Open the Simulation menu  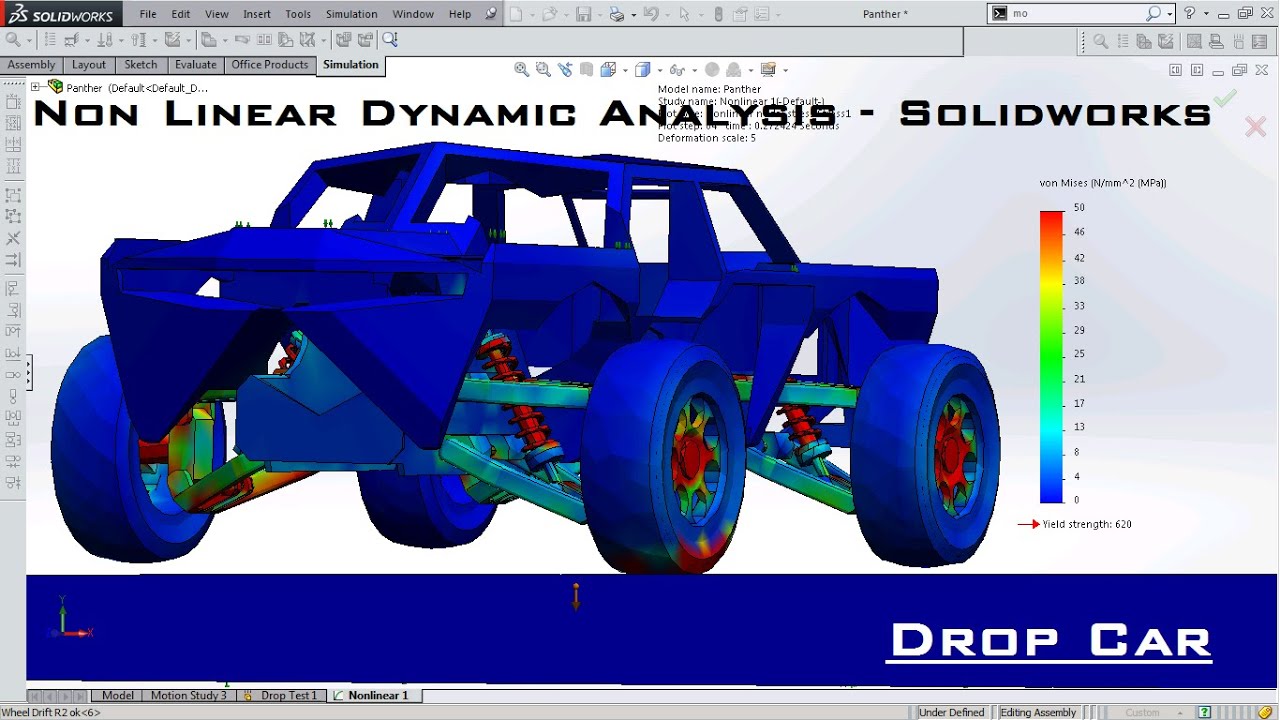click(x=351, y=14)
